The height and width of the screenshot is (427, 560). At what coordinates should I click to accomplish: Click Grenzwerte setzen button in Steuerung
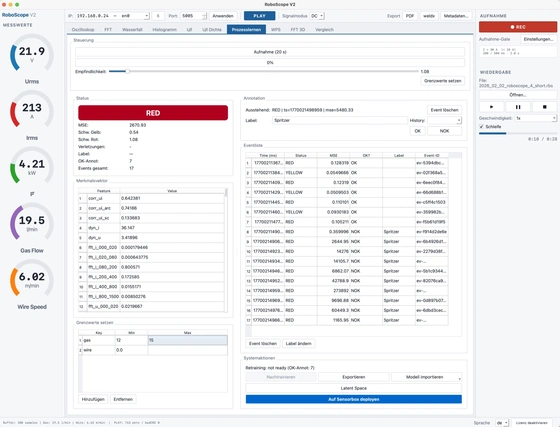pyautogui.click(x=443, y=81)
